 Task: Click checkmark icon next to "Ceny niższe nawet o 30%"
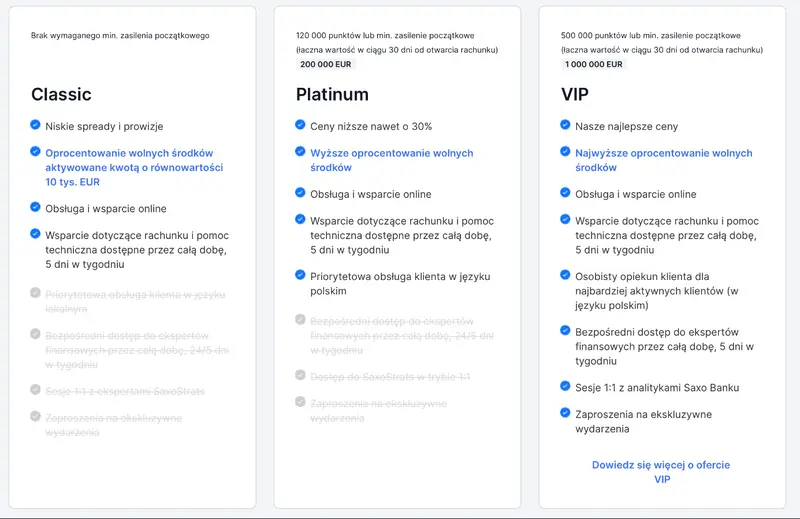[x=301, y=125]
